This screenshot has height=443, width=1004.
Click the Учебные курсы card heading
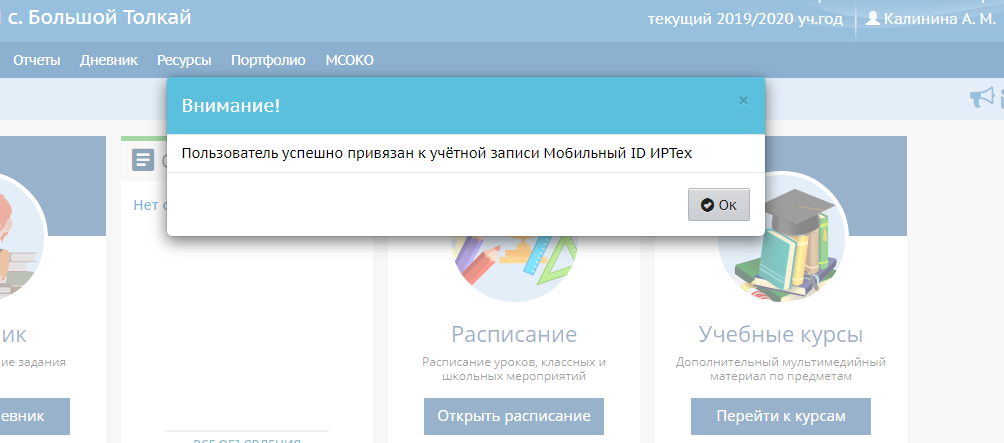coord(781,334)
